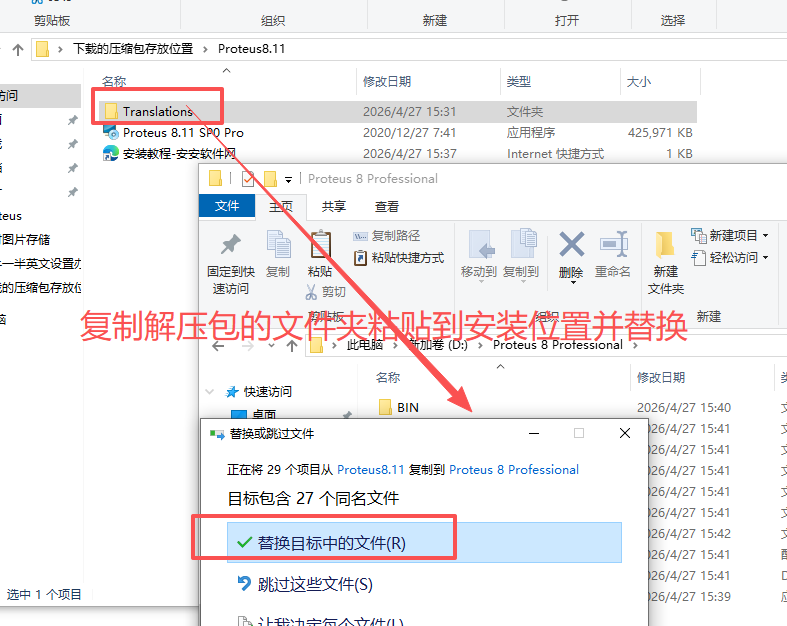Click the Move to (移动到) icon
787x626 pixels.
tap(480, 244)
